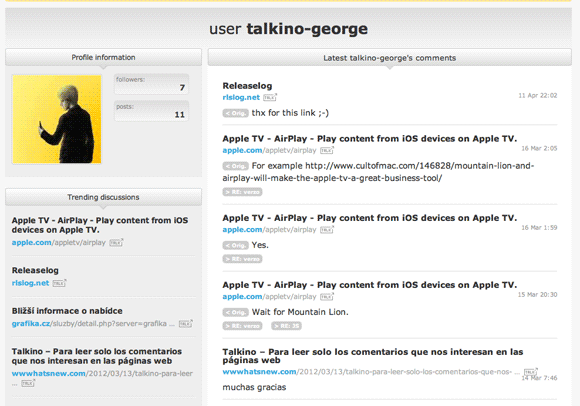Click RE: verzo badge under 'Wait for Mountain Lion.'

coord(242,326)
